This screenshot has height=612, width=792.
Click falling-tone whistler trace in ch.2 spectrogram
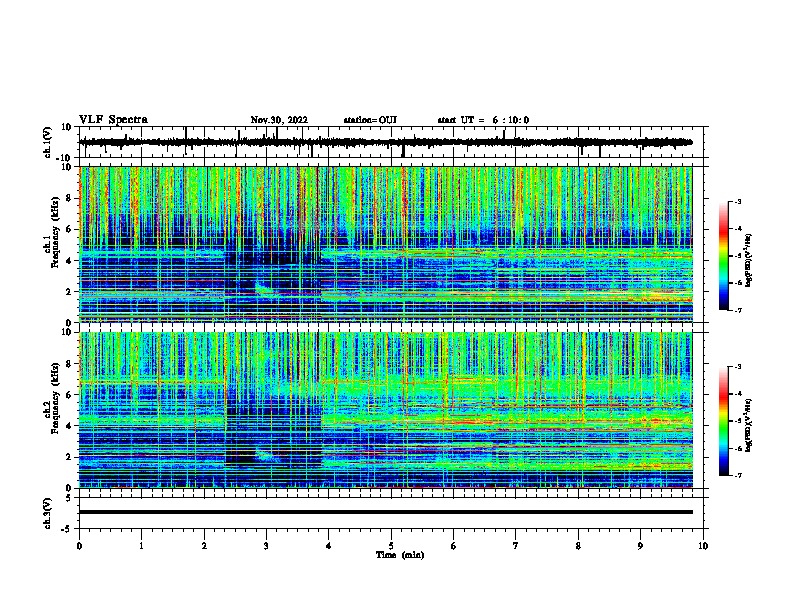[264, 454]
